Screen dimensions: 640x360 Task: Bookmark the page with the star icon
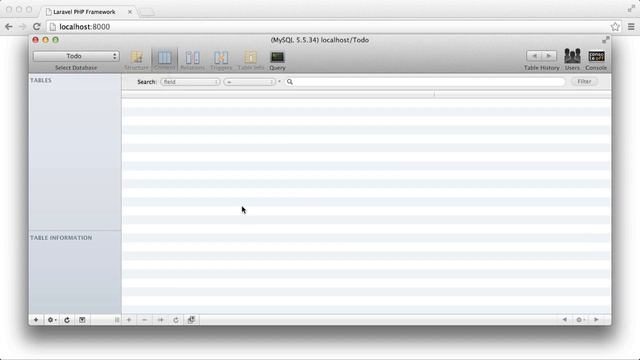click(615, 27)
